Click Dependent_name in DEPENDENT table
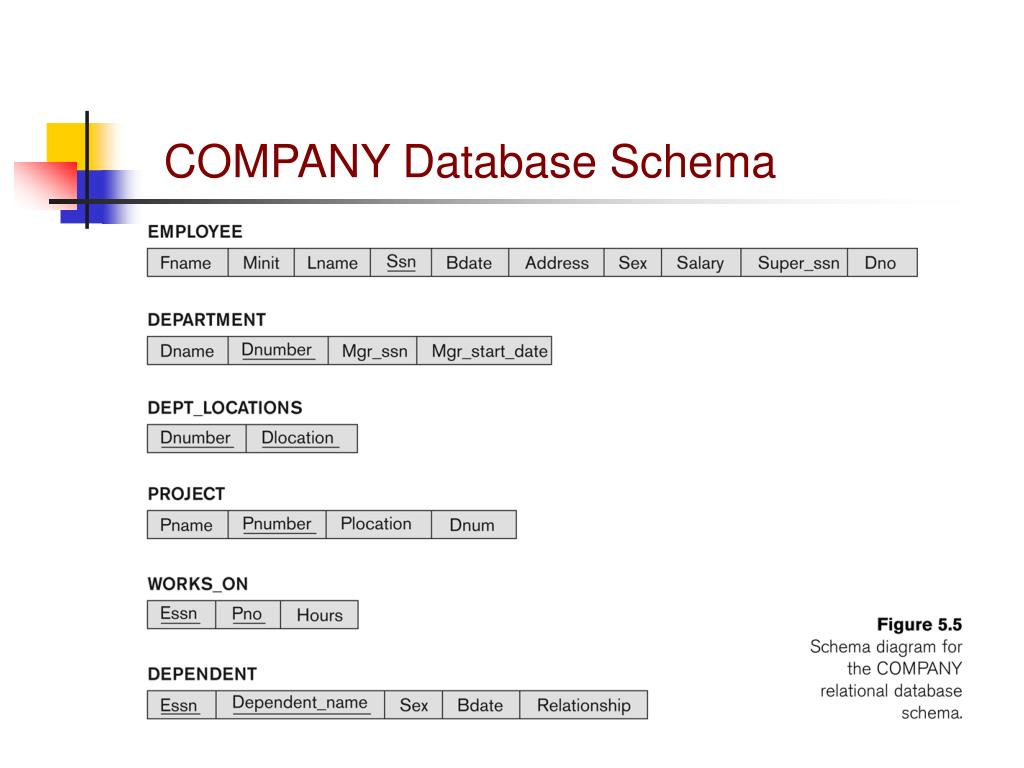The image size is (1024, 768). (300, 705)
